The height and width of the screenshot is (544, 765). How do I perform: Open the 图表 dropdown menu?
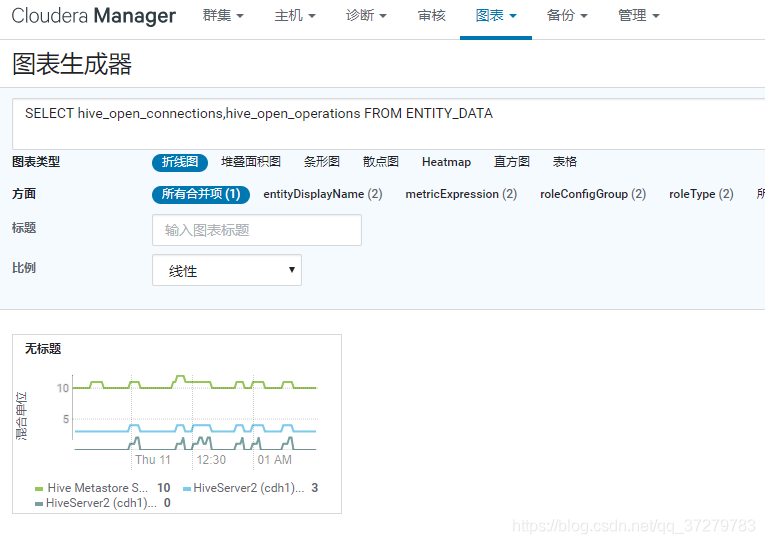point(496,16)
